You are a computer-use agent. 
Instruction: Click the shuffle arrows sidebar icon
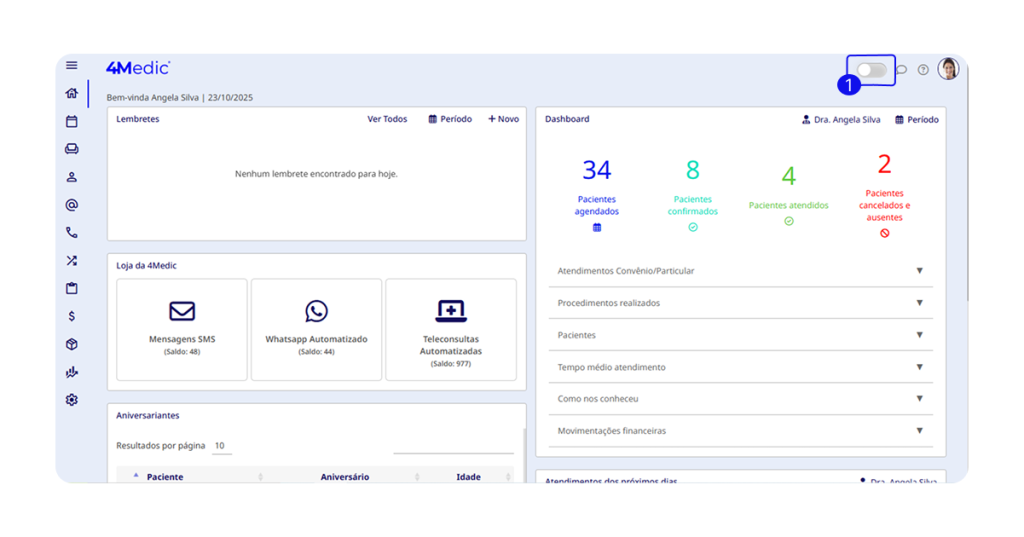[71, 260]
